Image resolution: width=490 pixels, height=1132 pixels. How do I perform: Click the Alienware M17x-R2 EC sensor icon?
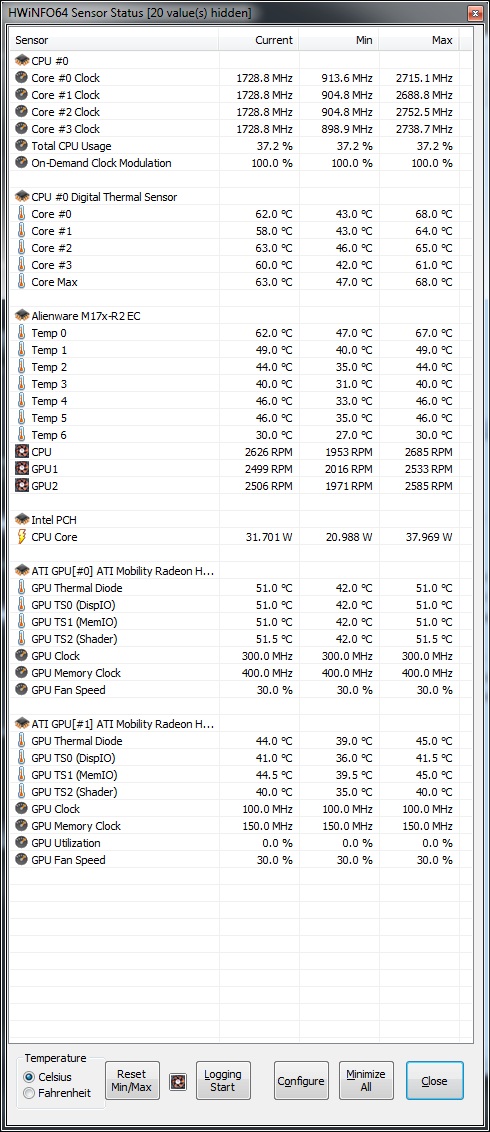tap(21, 315)
